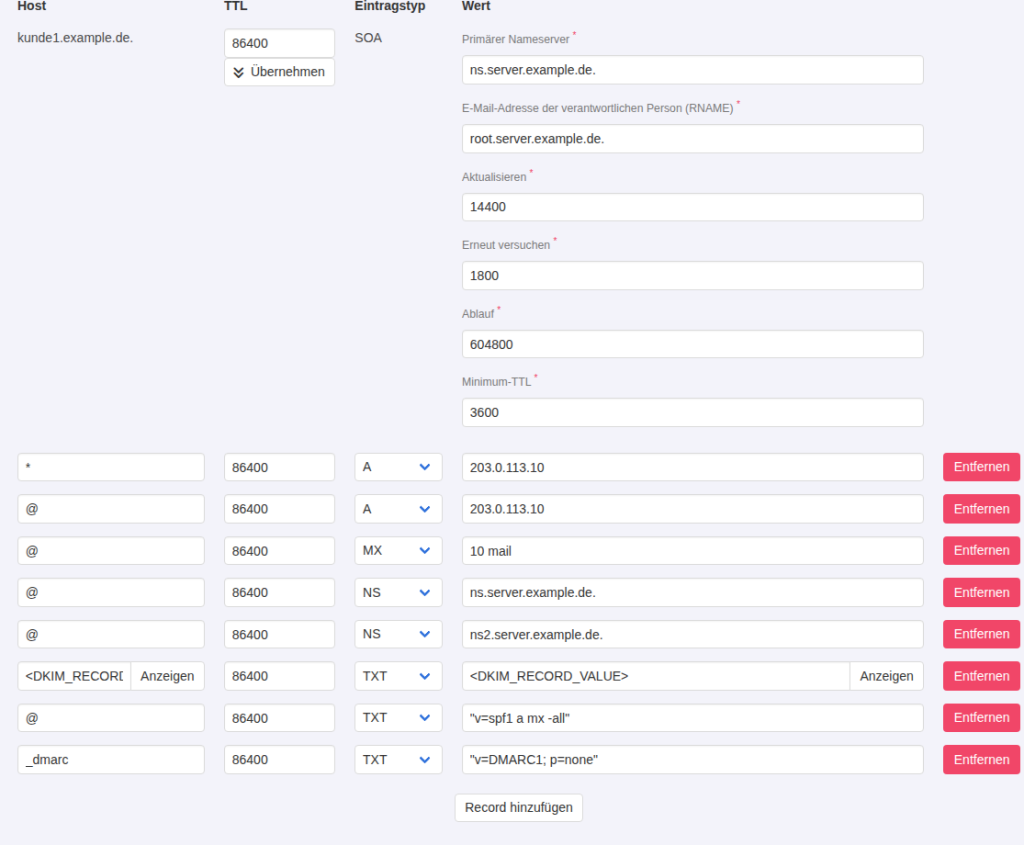Screen dimensions: 1024x845
Task: Open type dropdown of the _dmarc record
Action: click(x=398, y=759)
